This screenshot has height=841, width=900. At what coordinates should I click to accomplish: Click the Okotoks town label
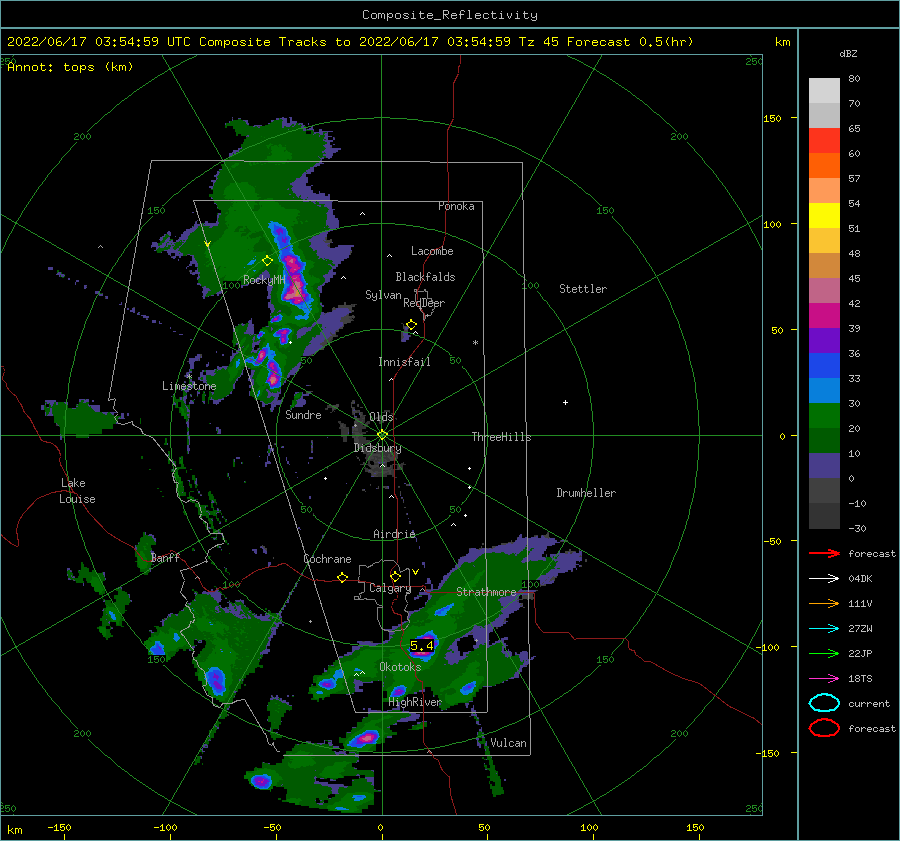[x=400, y=667]
